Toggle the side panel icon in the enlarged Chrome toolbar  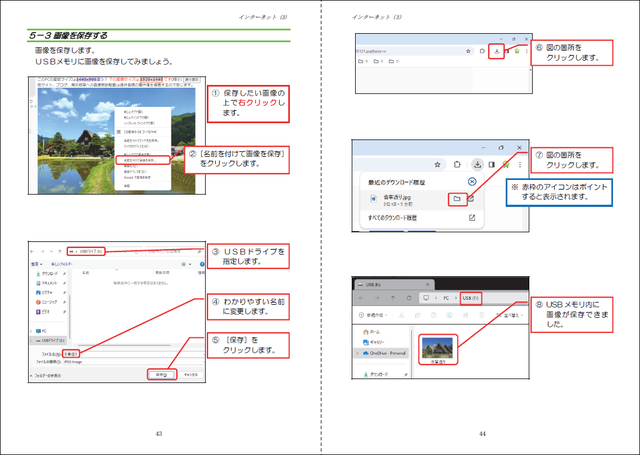[x=492, y=164]
